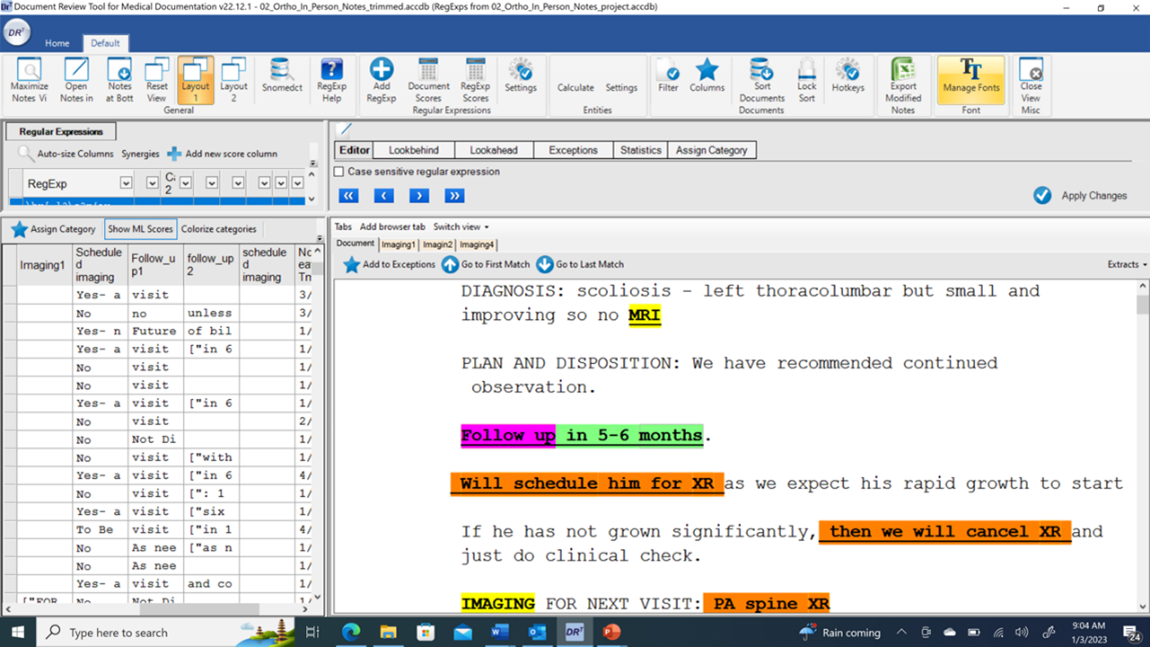Click the Columns star icon
Screen dimensions: 1150x647
click(707, 70)
